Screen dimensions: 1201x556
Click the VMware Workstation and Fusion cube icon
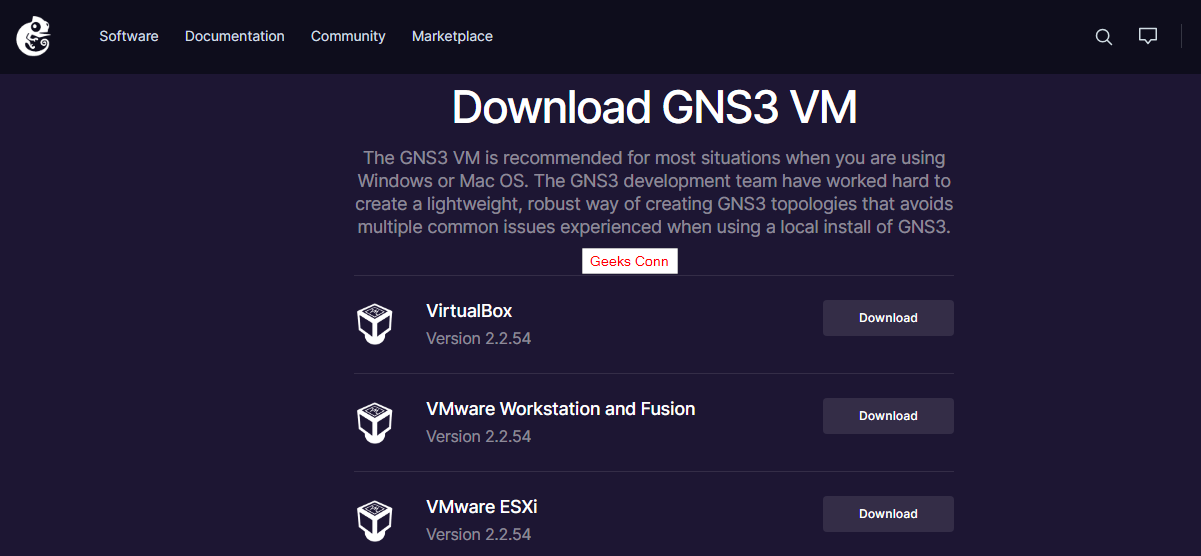(374, 422)
